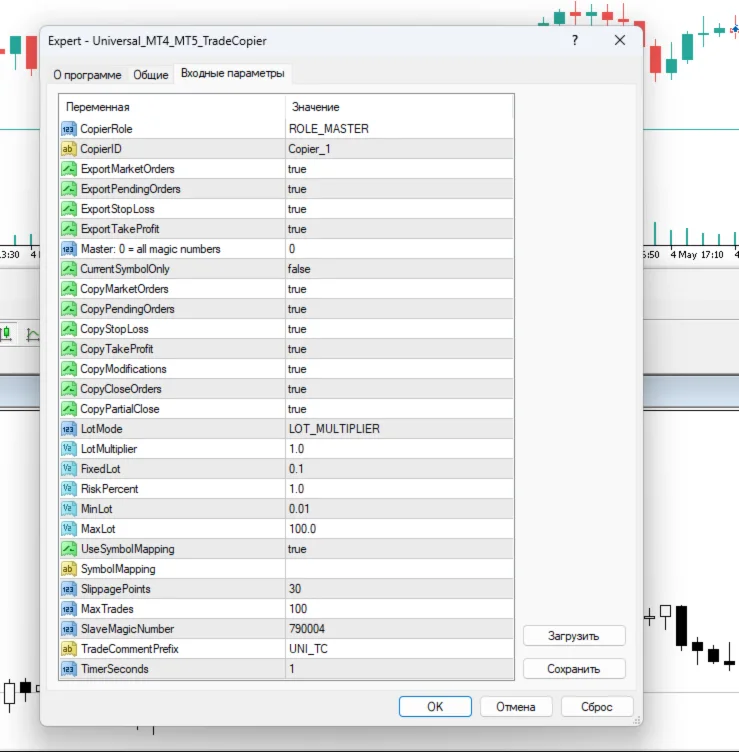739x752 pixels.
Task: Click the CopyStopLoss boolean icon
Action: coord(69,329)
